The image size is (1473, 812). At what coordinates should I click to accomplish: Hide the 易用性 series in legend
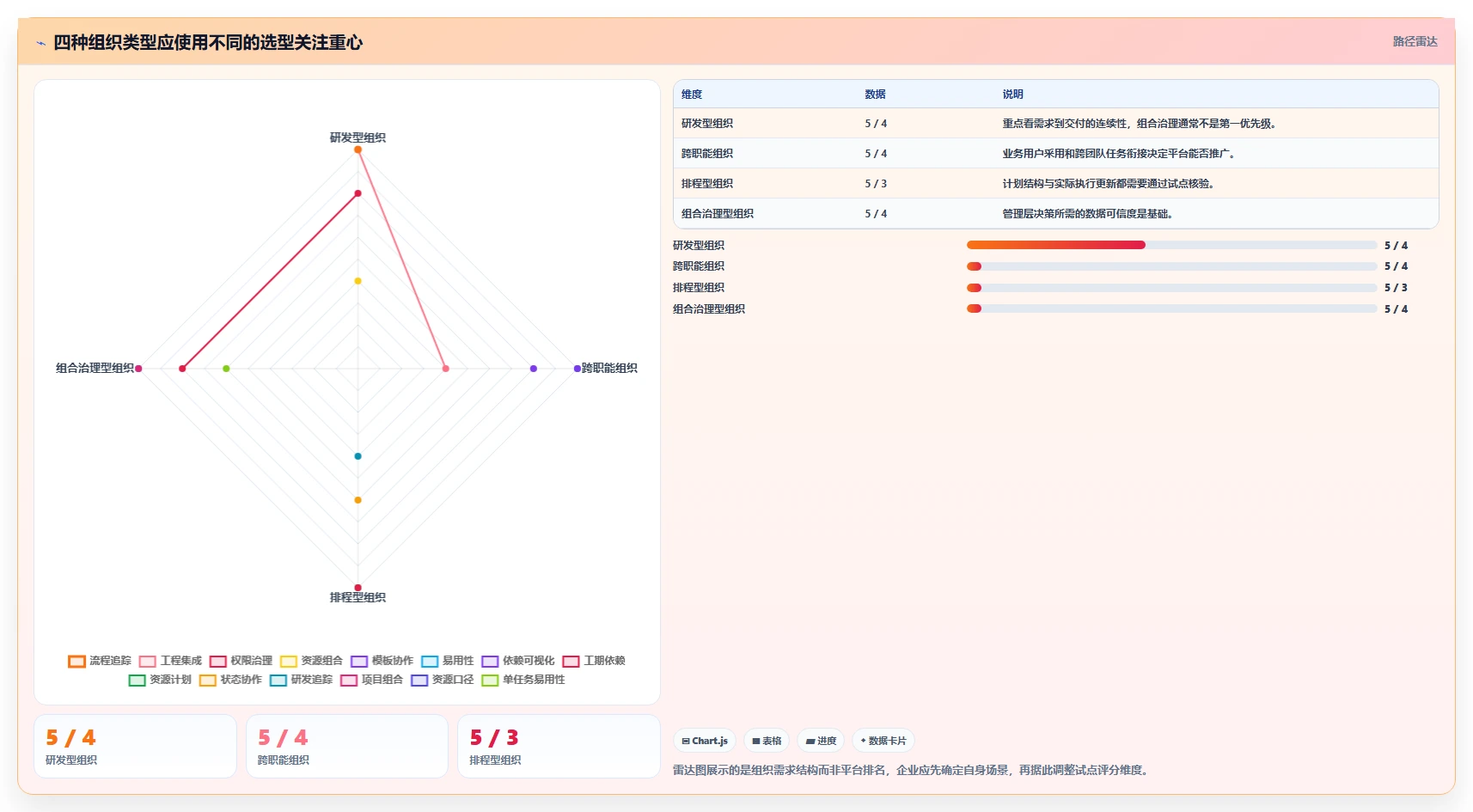click(447, 661)
